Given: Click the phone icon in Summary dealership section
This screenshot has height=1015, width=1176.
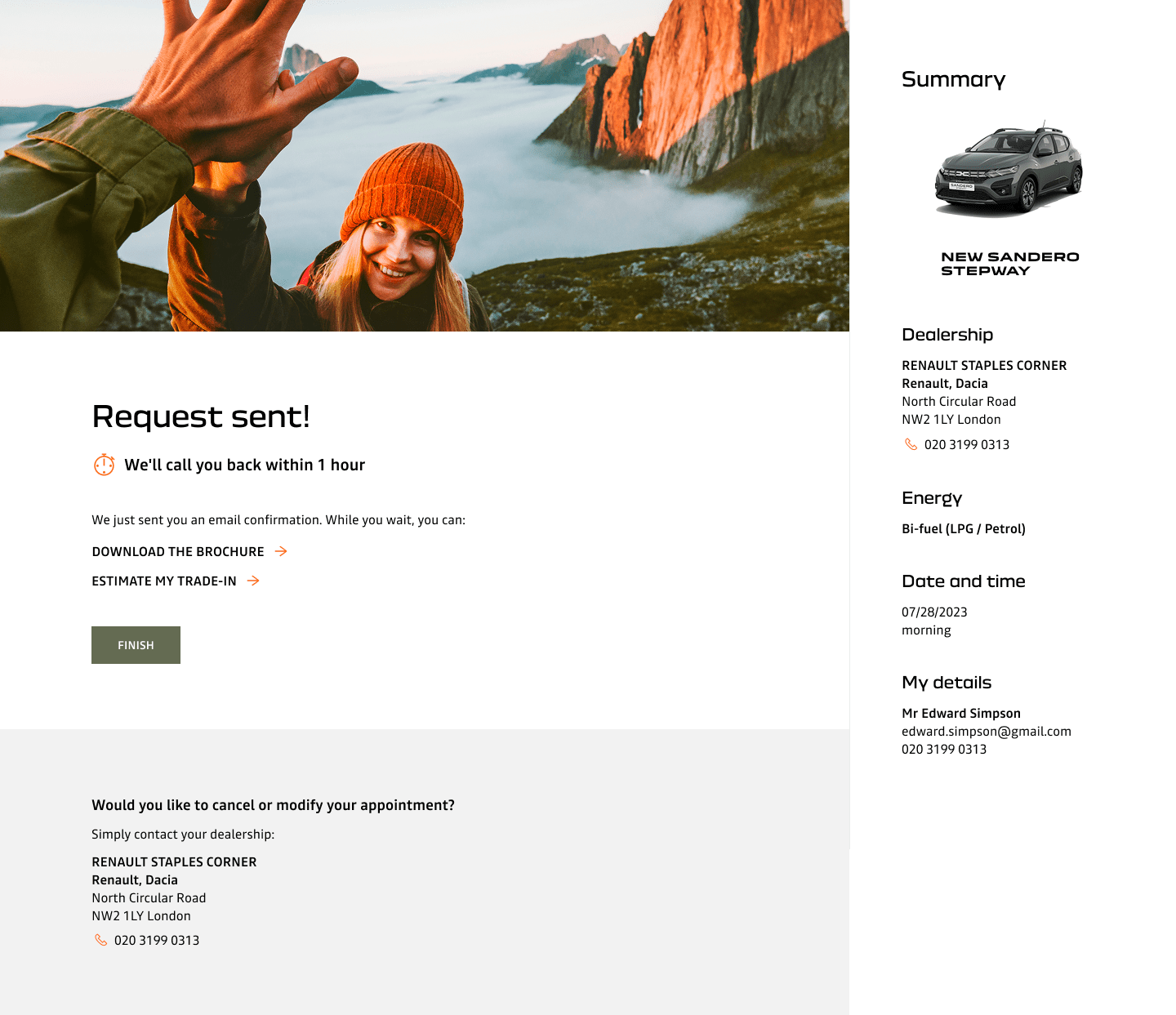Looking at the screenshot, I should click(x=911, y=444).
